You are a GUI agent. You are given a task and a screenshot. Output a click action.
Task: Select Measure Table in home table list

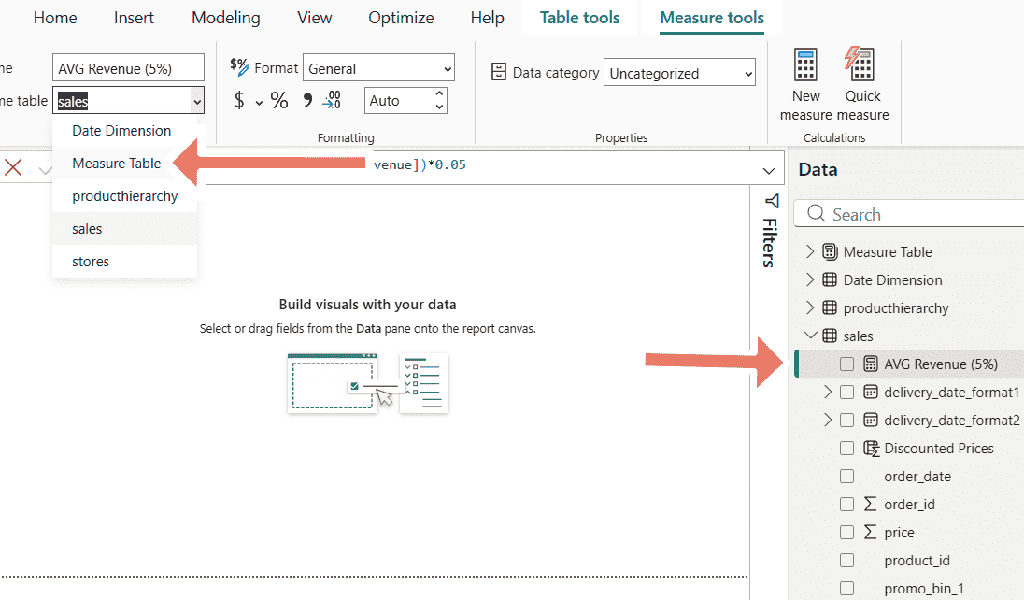click(117, 163)
